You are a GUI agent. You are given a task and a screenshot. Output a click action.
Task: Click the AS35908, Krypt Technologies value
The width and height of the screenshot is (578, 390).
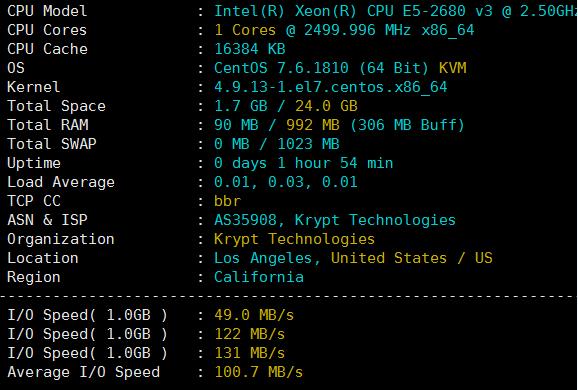click(335, 220)
